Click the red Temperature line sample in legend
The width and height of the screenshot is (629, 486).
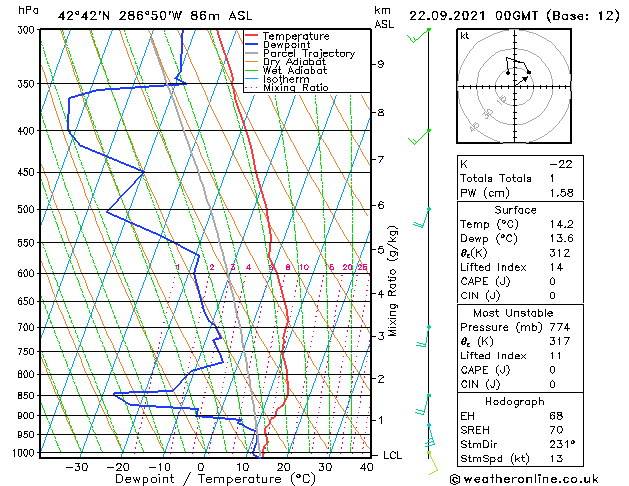click(252, 36)
